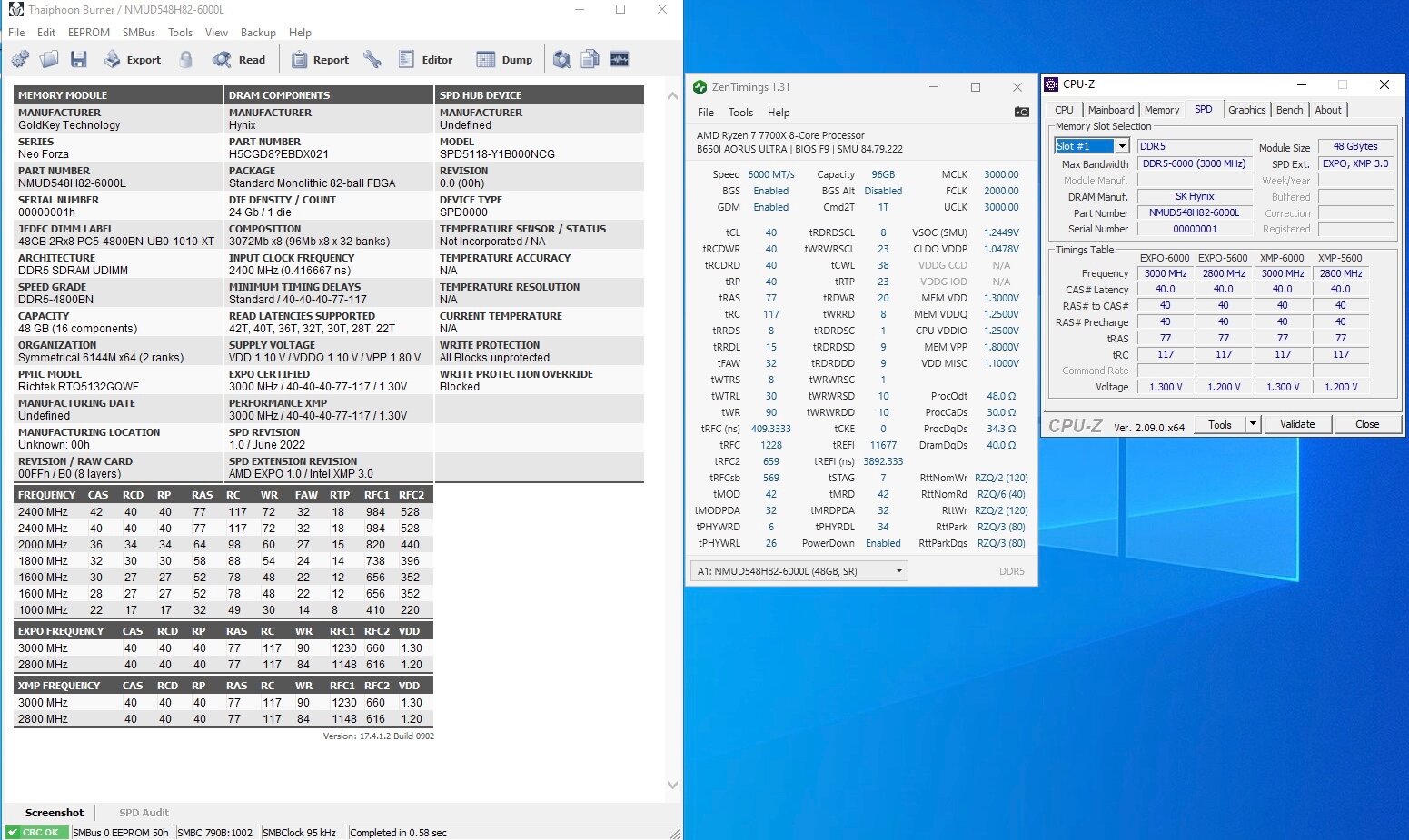Image resolution: width=1409 pixels, height=840 pixels.
Task: Click the wrench tool icon
Action: point(372,60)
